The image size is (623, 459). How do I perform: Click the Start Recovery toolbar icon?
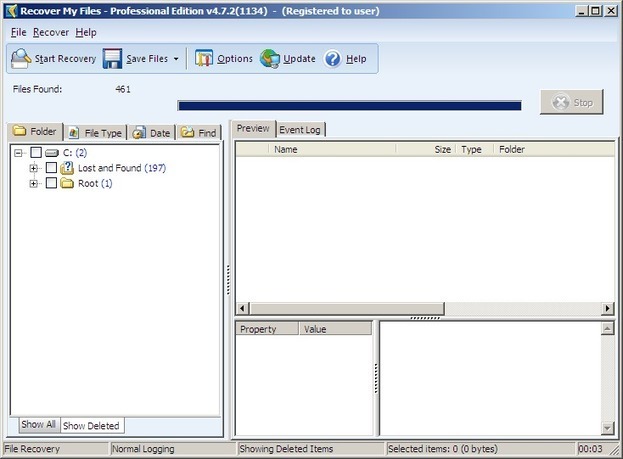(x=22, y=59)
